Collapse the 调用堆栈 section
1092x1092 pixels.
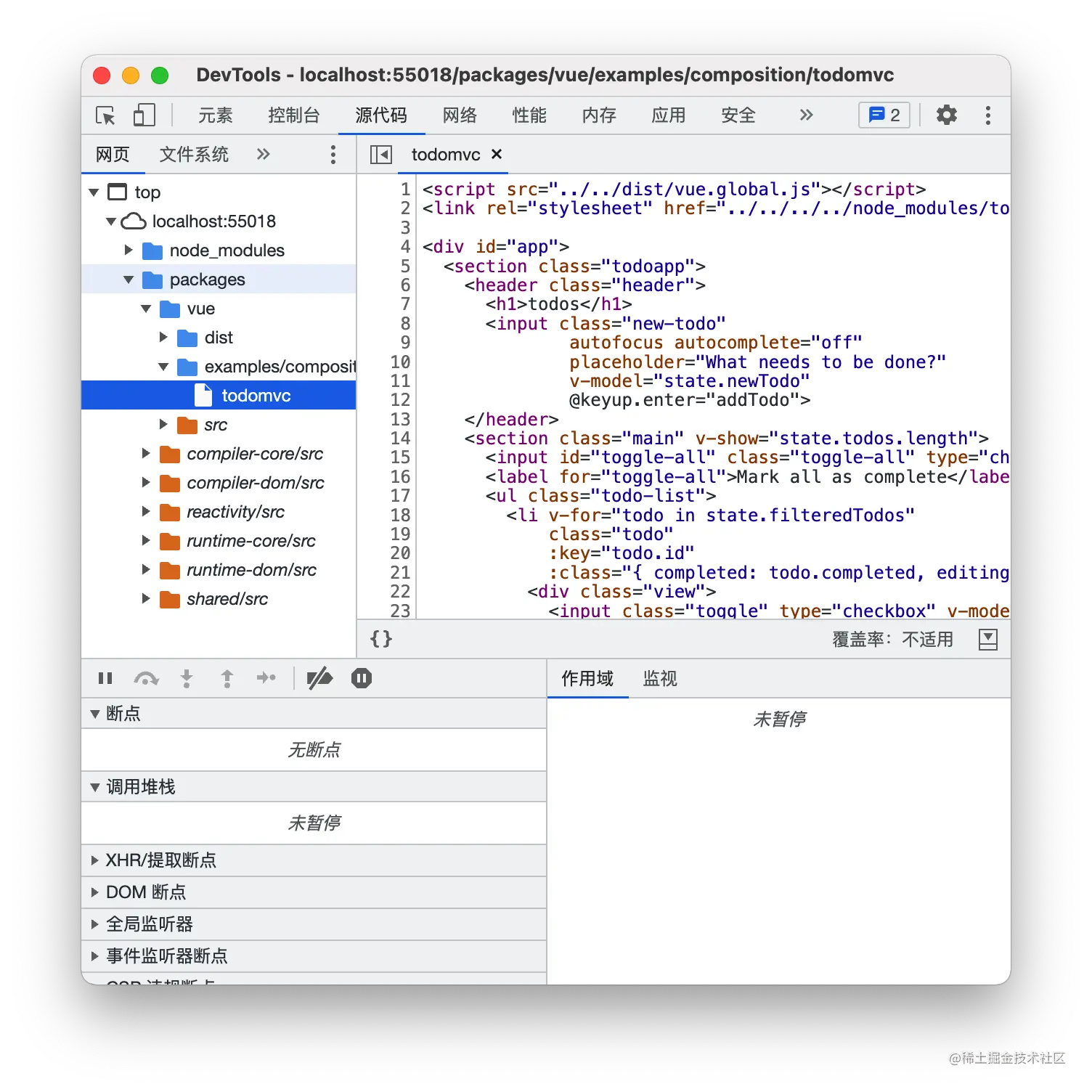(x=314, y=787)
